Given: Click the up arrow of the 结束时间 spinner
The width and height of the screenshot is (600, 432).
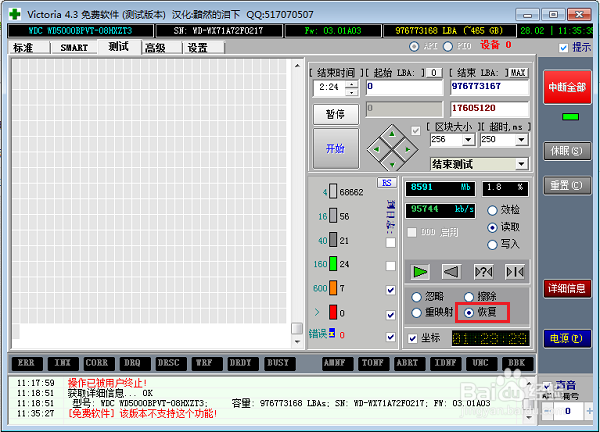Looking at the screenshot, I should [351, 84].
